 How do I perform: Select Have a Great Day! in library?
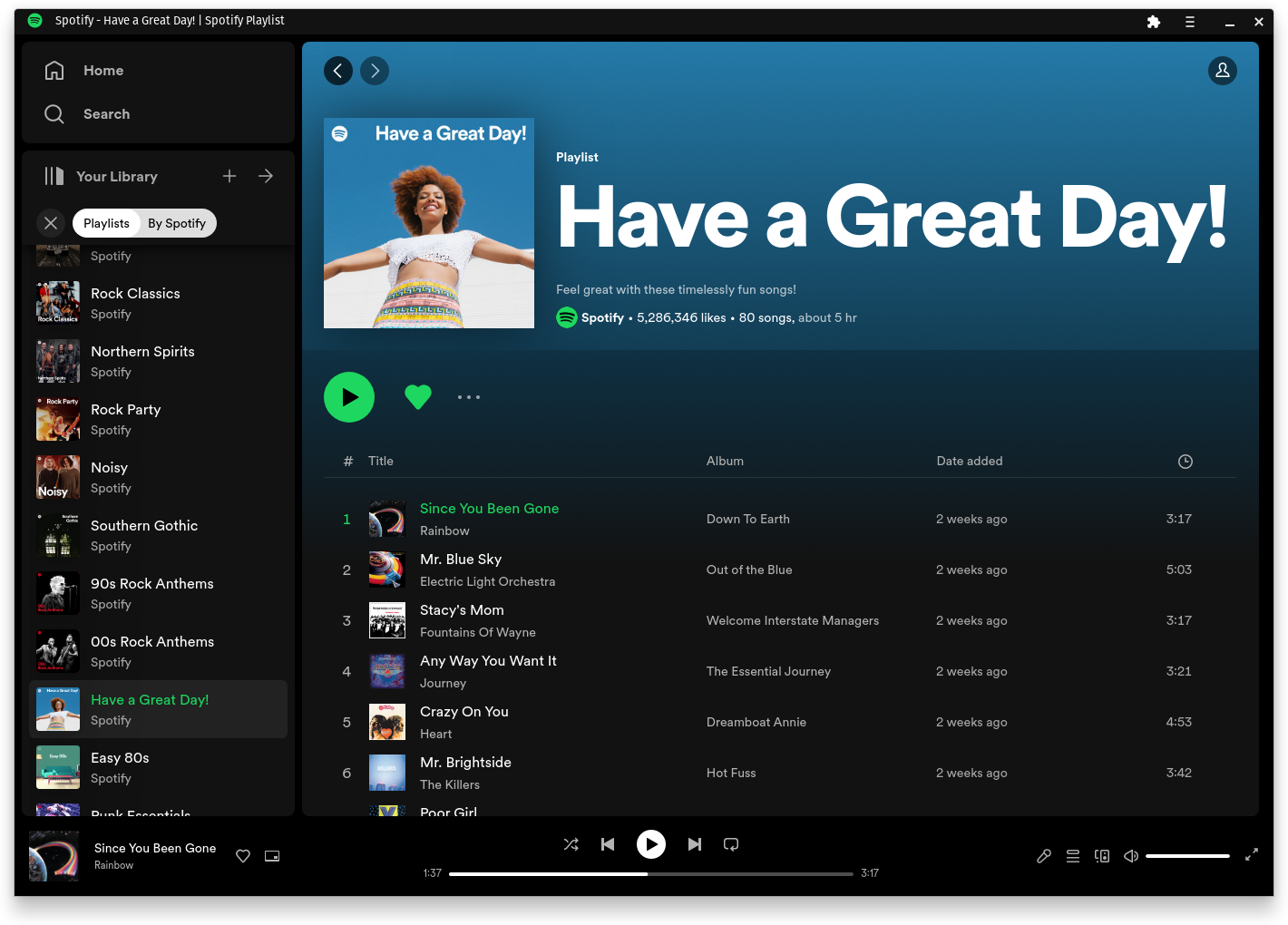click(x=159, y=709)
